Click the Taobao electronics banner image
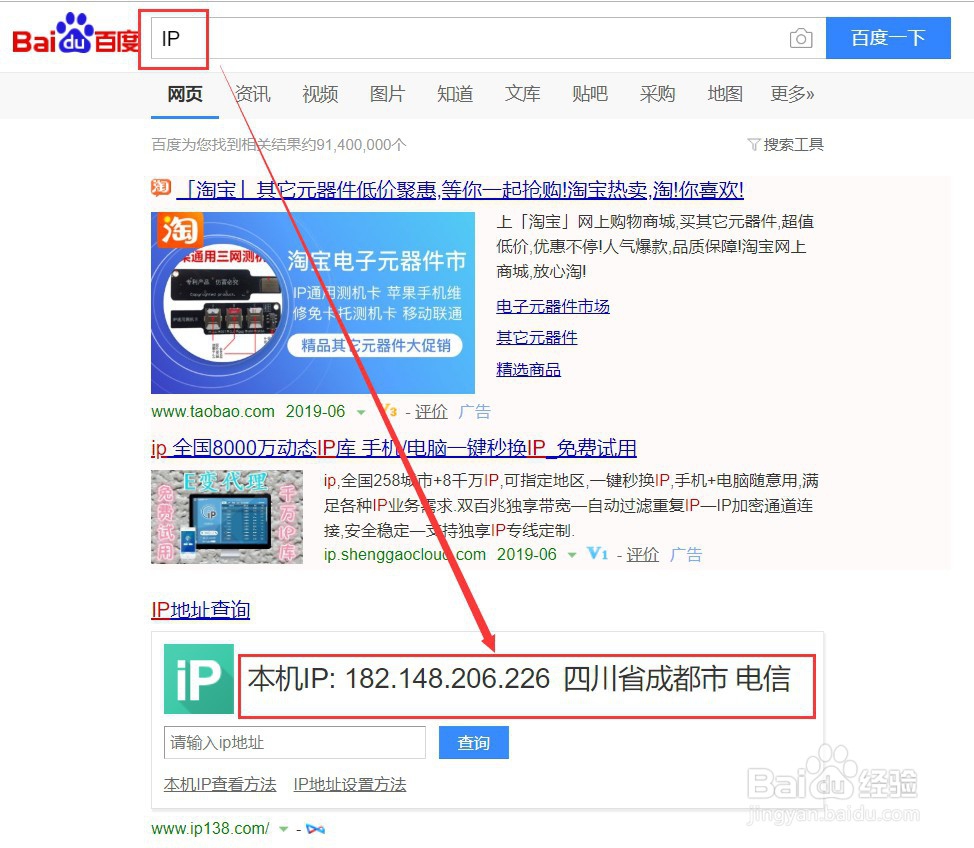The width and height of the screenshot is (974, 848). coord(312,303)
